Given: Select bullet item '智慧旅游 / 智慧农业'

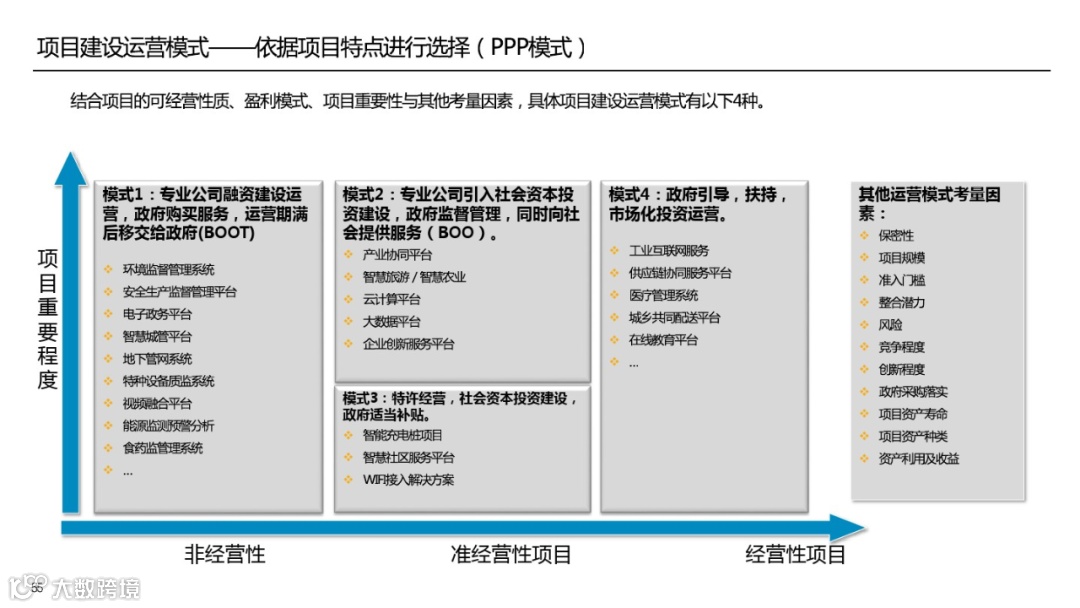Looking at the screenshot, I should [414, 277].
